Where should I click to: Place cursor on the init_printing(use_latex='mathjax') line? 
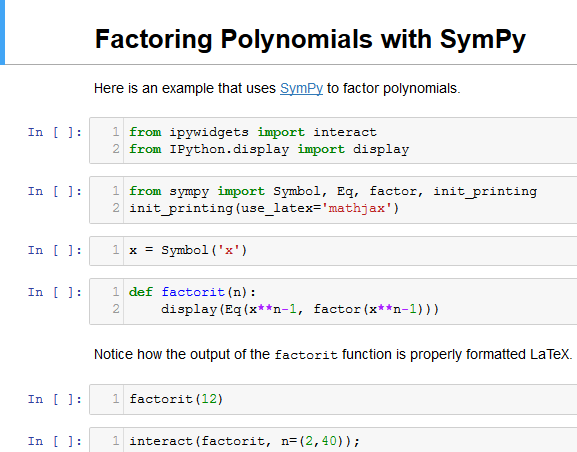click(264, 208)
